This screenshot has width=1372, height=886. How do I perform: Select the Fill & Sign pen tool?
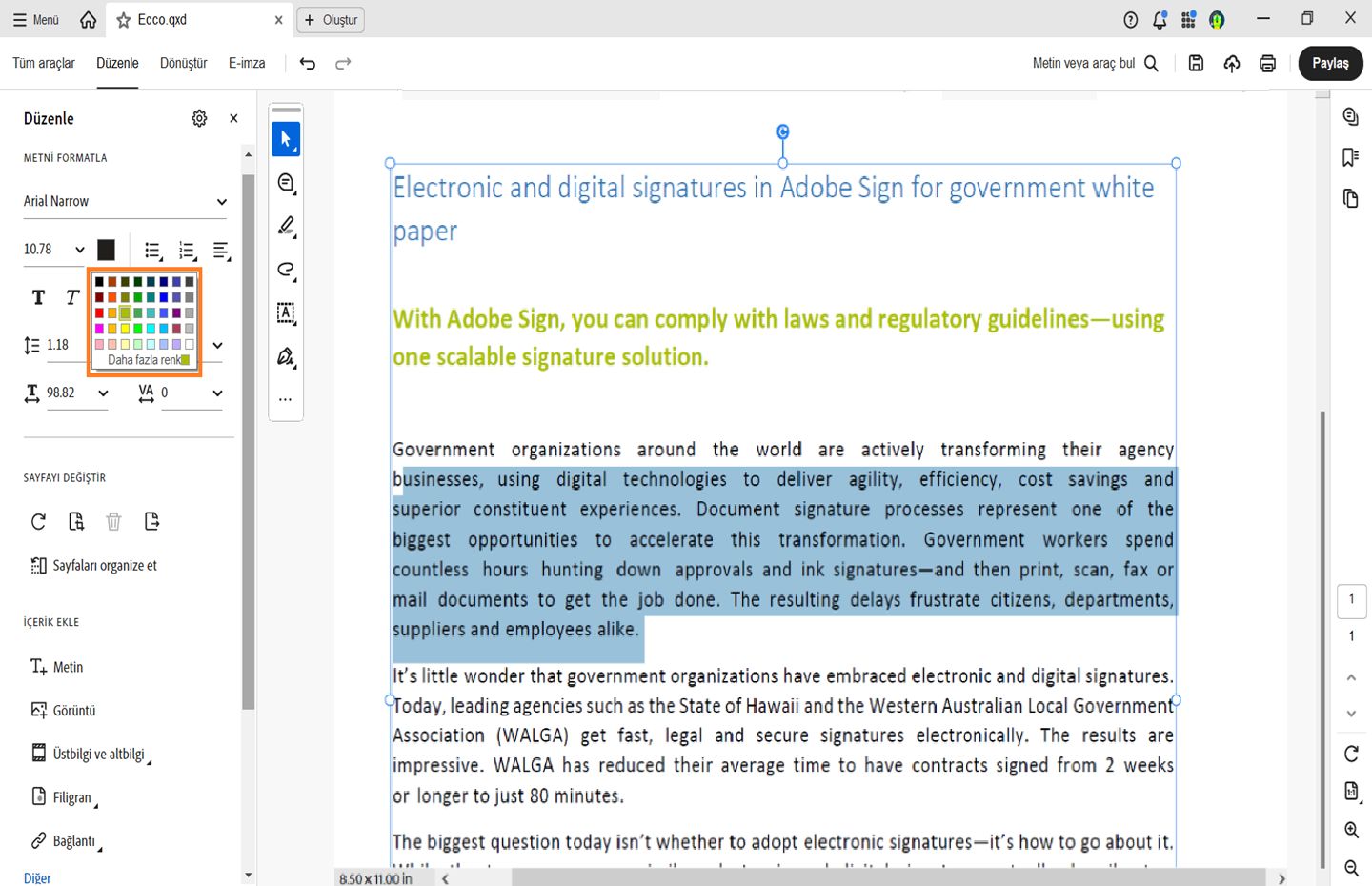[x=286, y=356]
